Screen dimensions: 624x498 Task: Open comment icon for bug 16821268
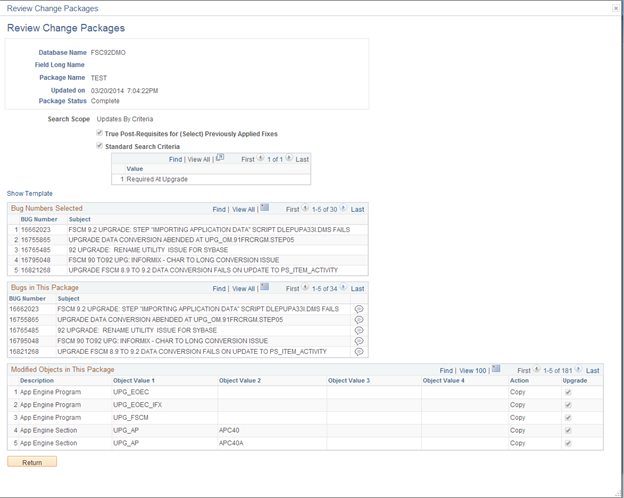(x=359, y=352)
